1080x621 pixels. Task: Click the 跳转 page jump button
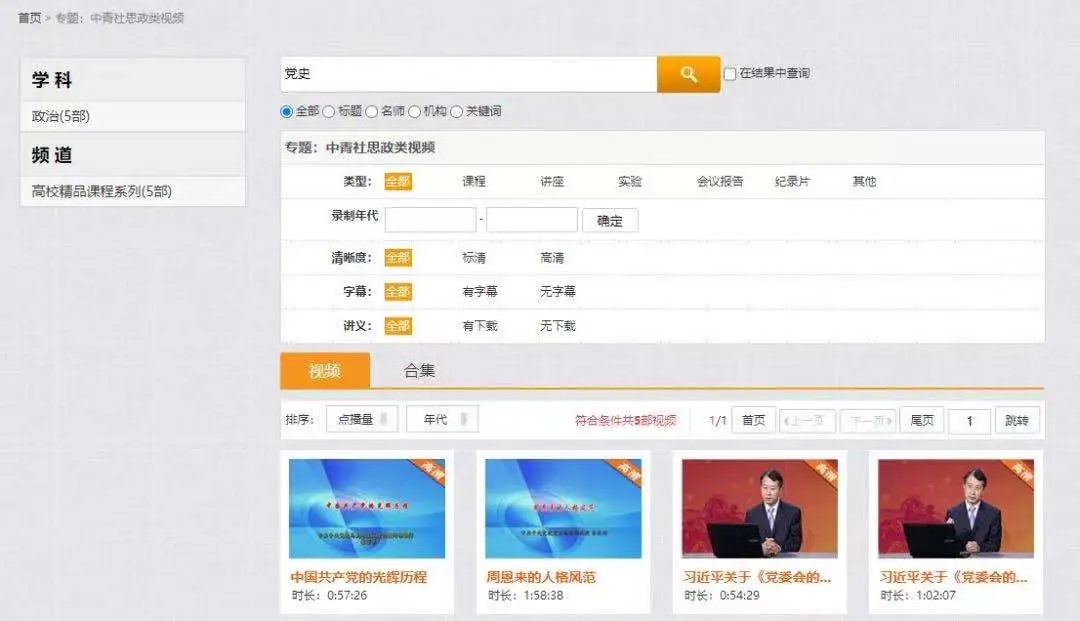pos(1016,421)
